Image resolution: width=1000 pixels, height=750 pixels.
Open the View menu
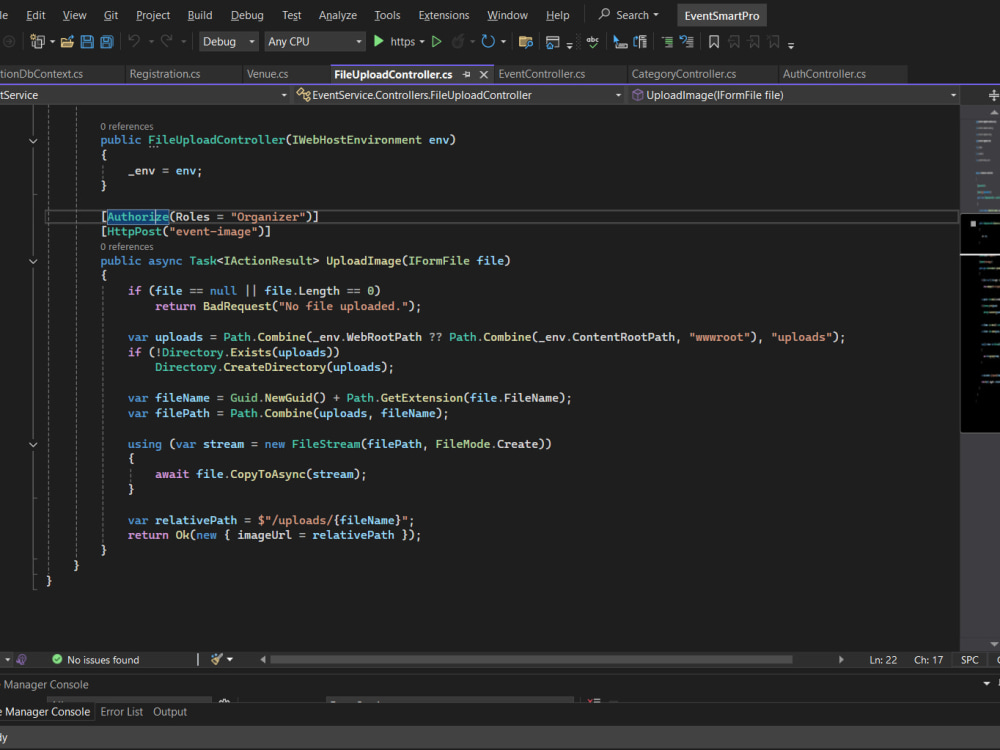coord(74,15)
